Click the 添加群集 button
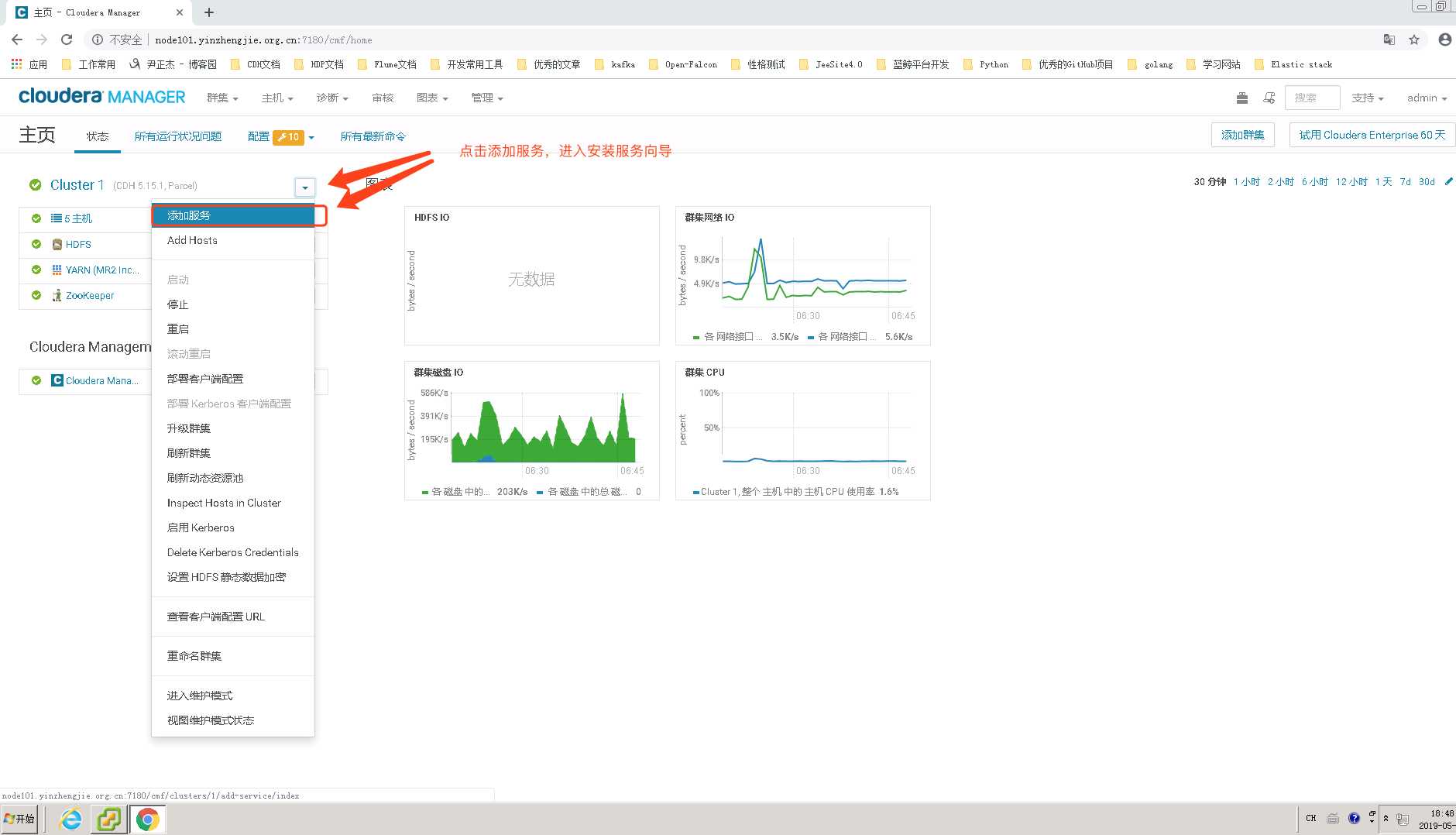This screenshot has height=835, width=1456. click(1242, 135)
